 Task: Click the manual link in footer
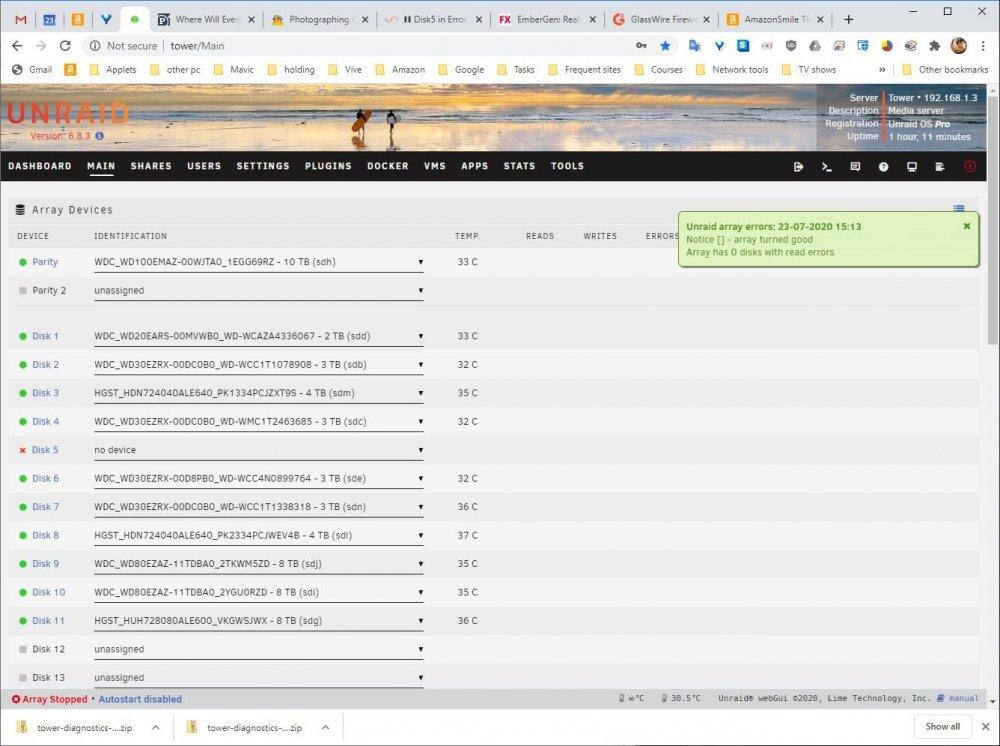point(964,698)
